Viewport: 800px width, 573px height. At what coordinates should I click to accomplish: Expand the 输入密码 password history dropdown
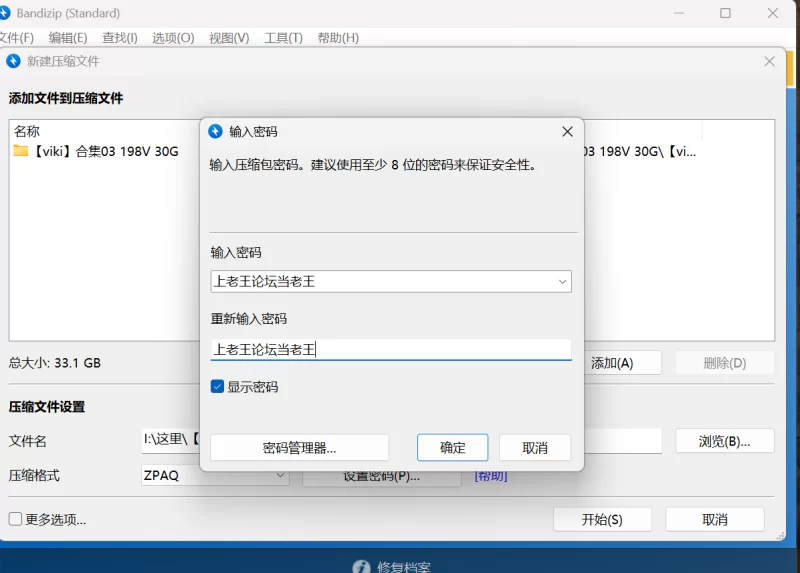click(x=563, y=282)
